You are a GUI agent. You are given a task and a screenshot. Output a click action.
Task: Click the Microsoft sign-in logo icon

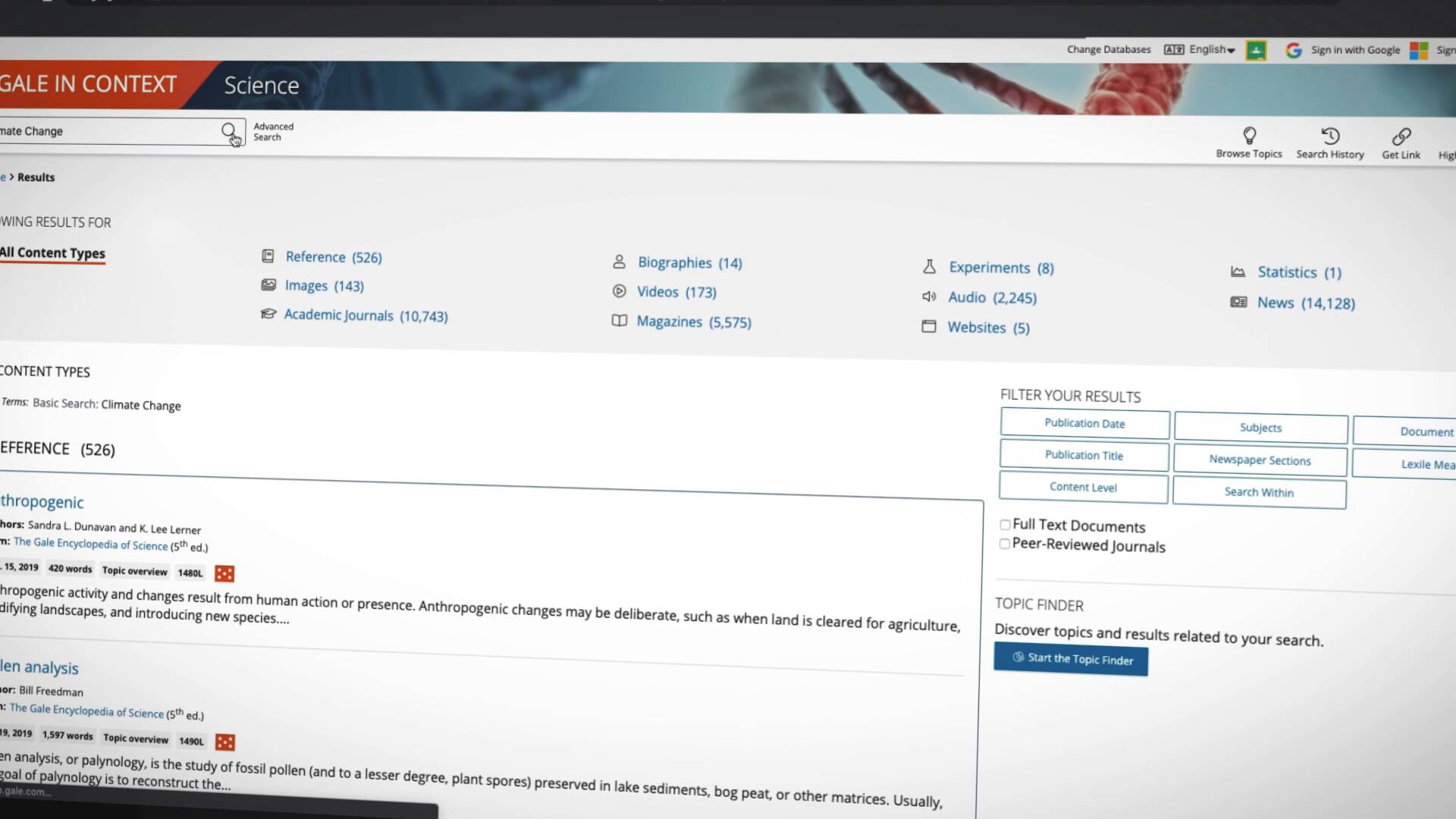coord(1418,50)
